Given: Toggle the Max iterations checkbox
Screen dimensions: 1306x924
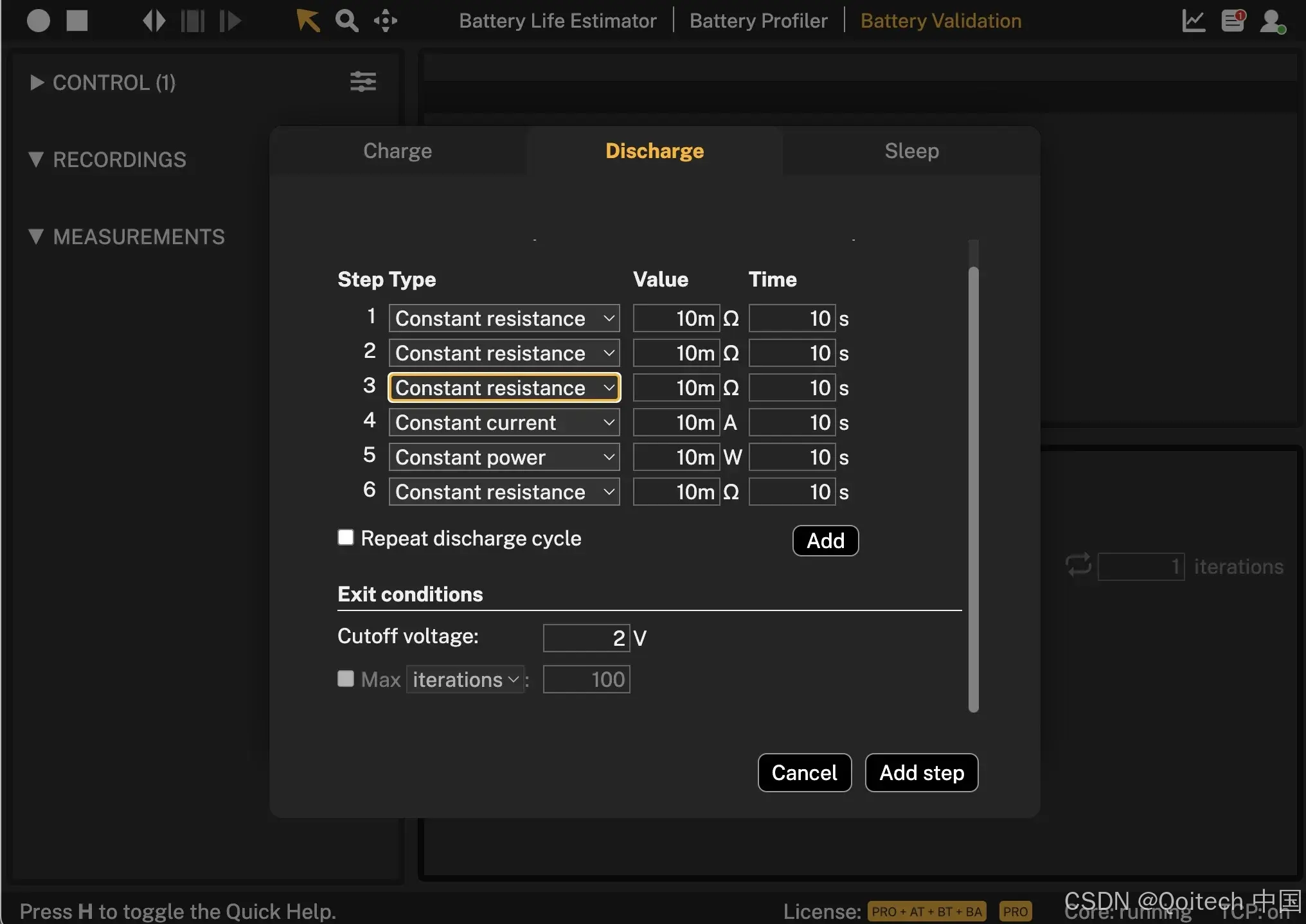Looking at the screenshot, I should pos(346,679).
